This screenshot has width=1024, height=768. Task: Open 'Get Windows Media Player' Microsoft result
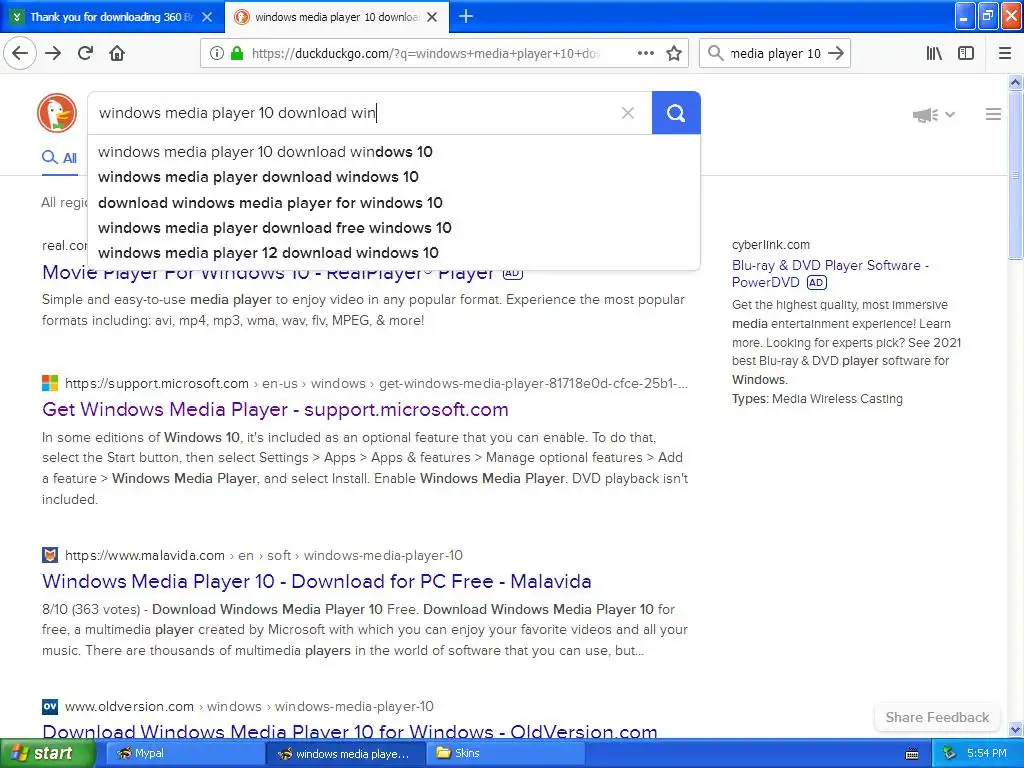click(275, 409)
